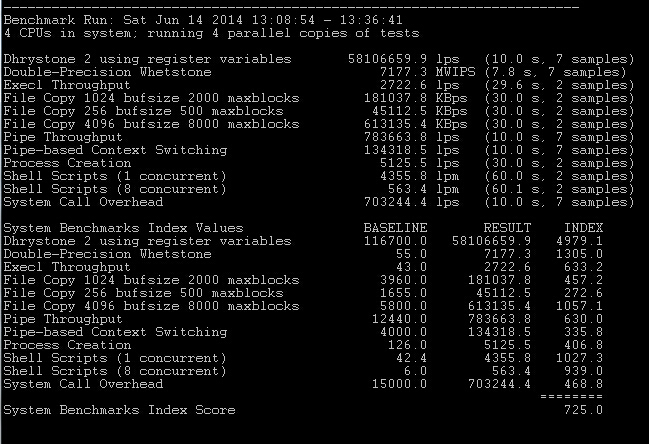Click Execl Throughput index 633.2

tap(584, 267)
